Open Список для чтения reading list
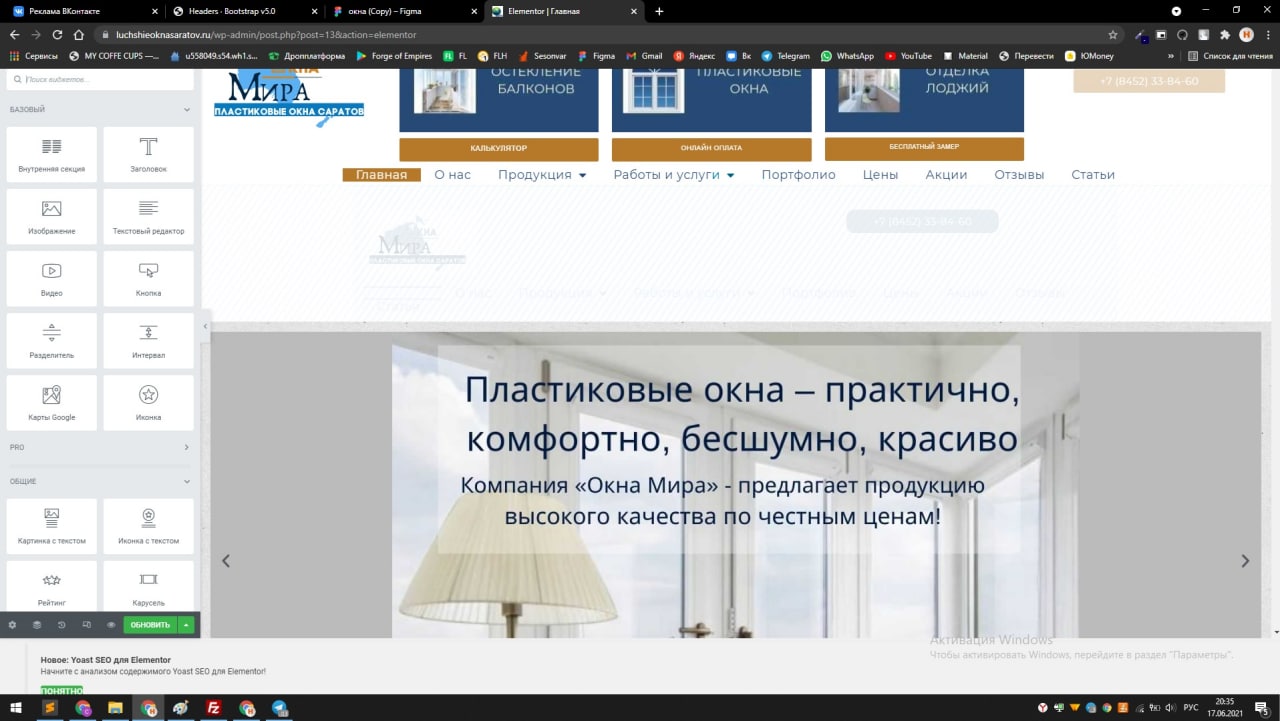The image size is (1280, 721). tap(1230, 56)
